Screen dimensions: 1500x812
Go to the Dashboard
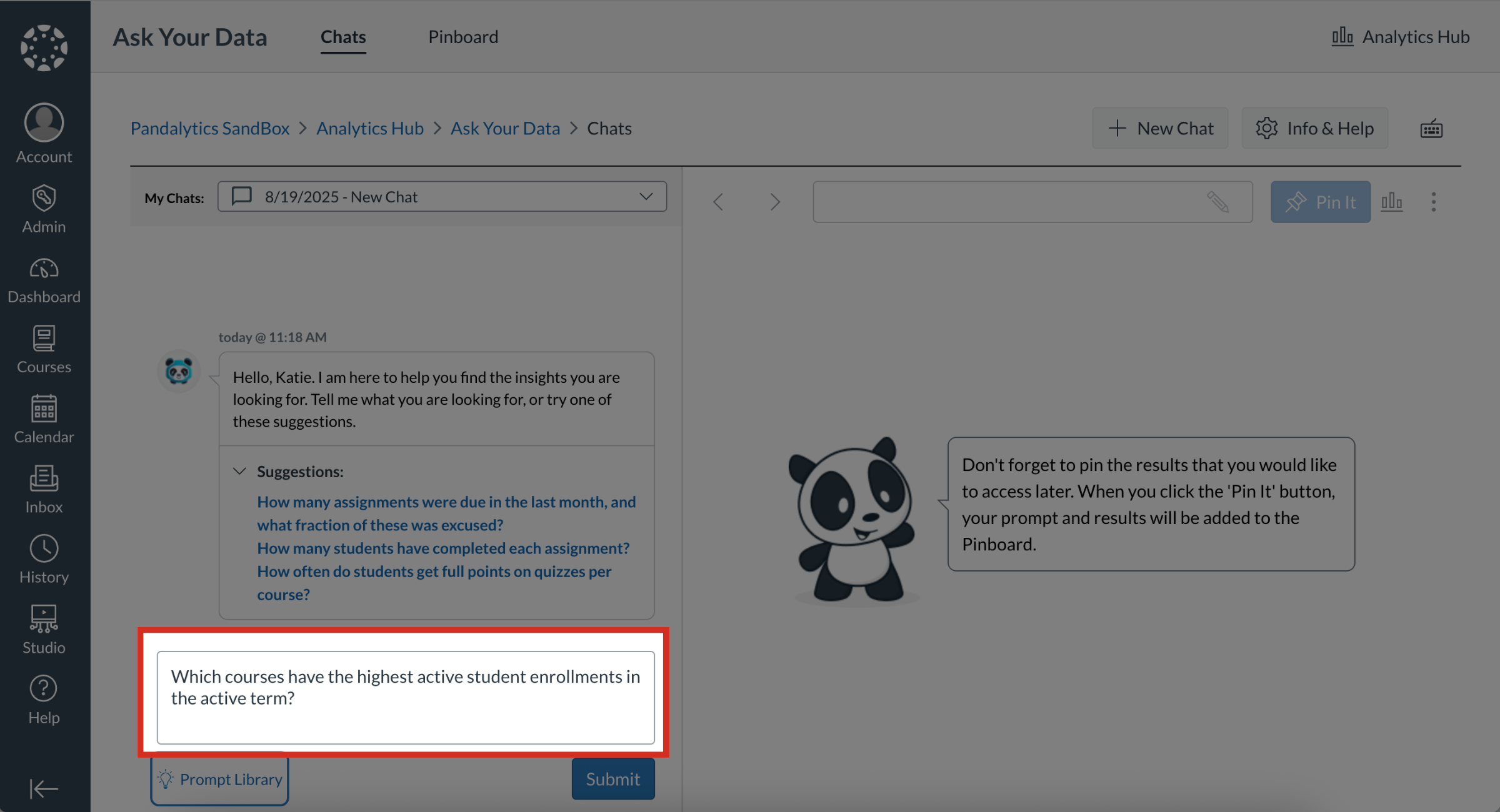(x=44, y=280)
